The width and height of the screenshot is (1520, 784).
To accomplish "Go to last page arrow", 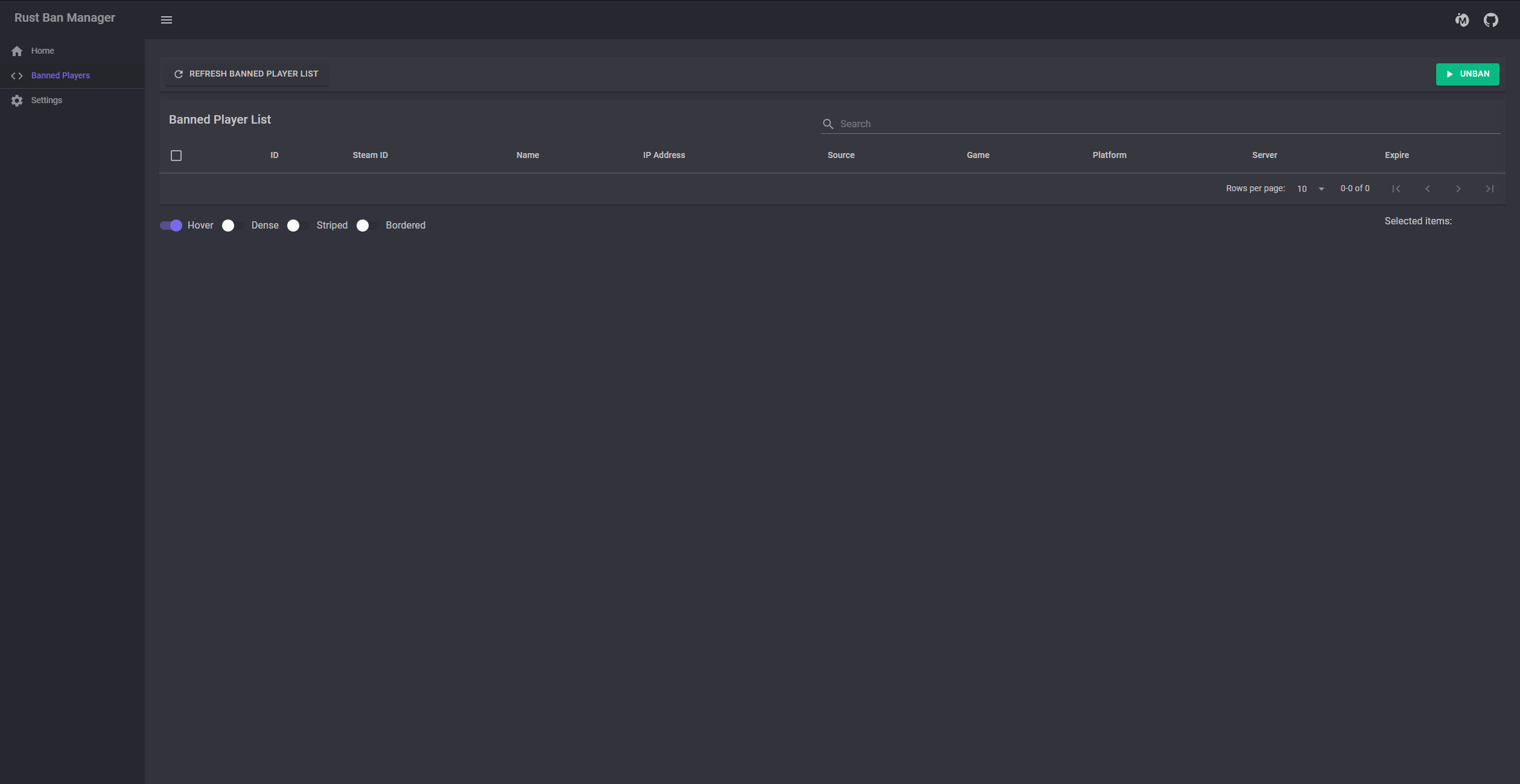I will 1490,189.
